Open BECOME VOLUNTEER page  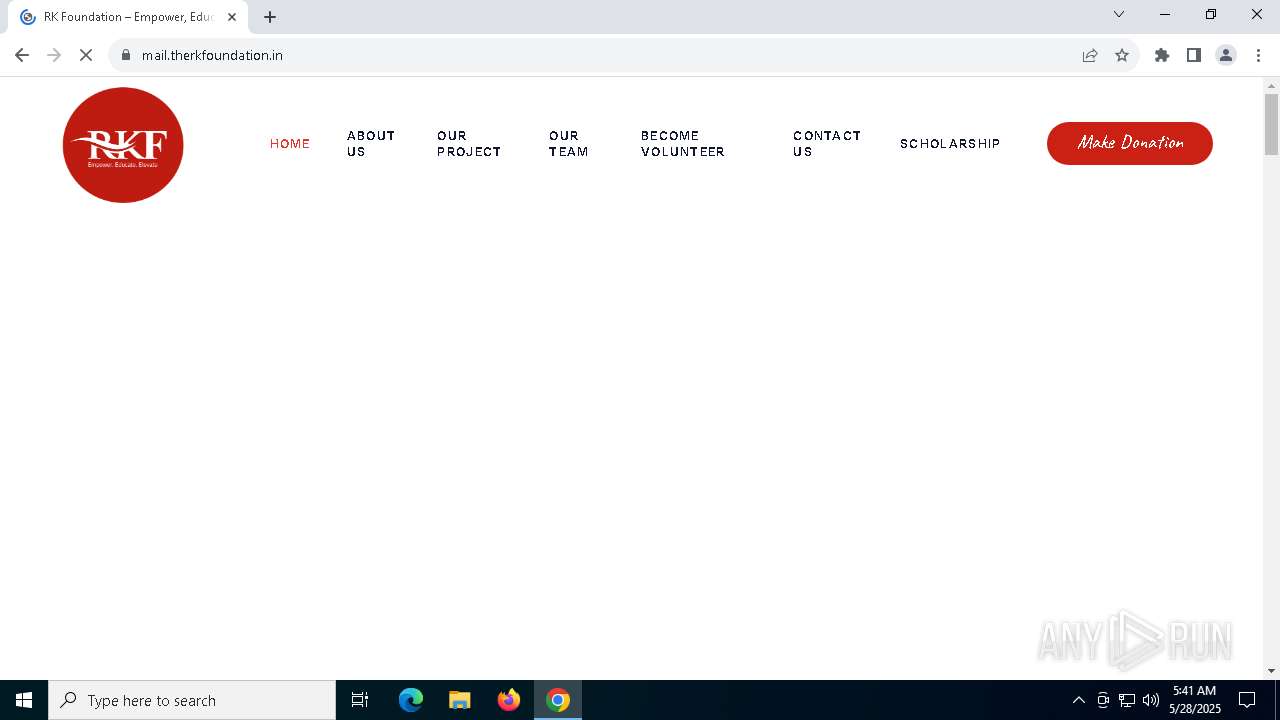[683, 144]
